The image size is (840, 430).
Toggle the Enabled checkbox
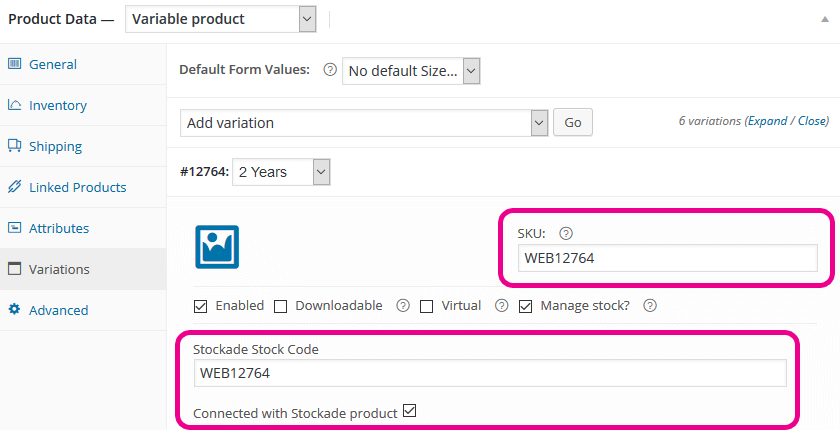tap(200, 306)
